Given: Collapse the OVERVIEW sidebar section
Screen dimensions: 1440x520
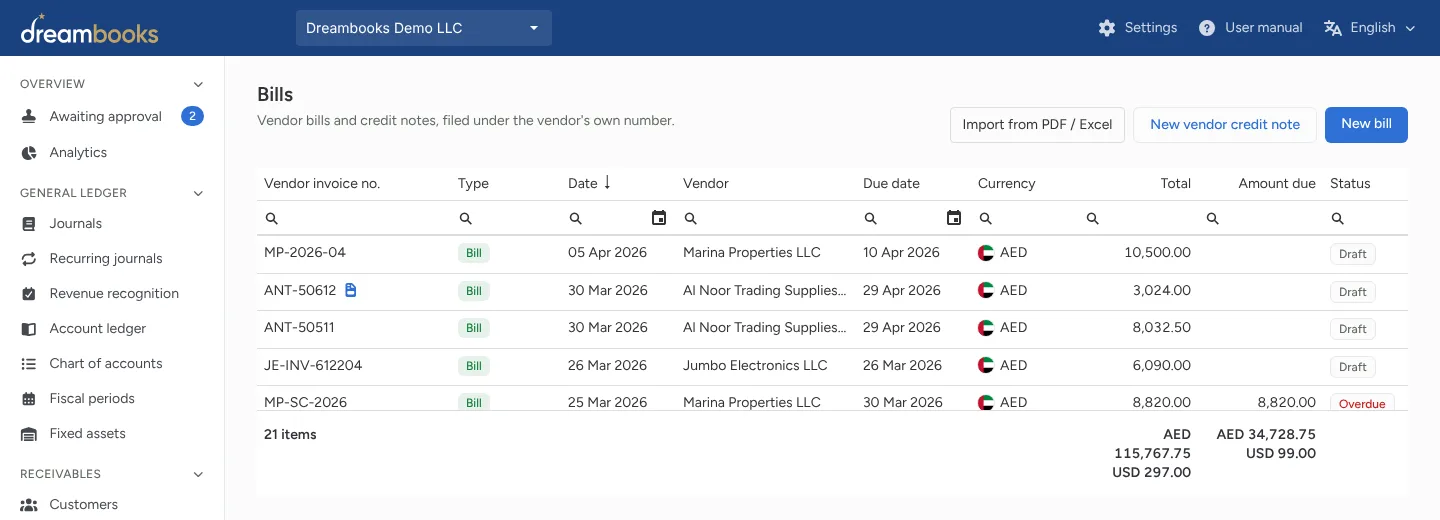Looking at the screenshot, I should pos(198,84).
